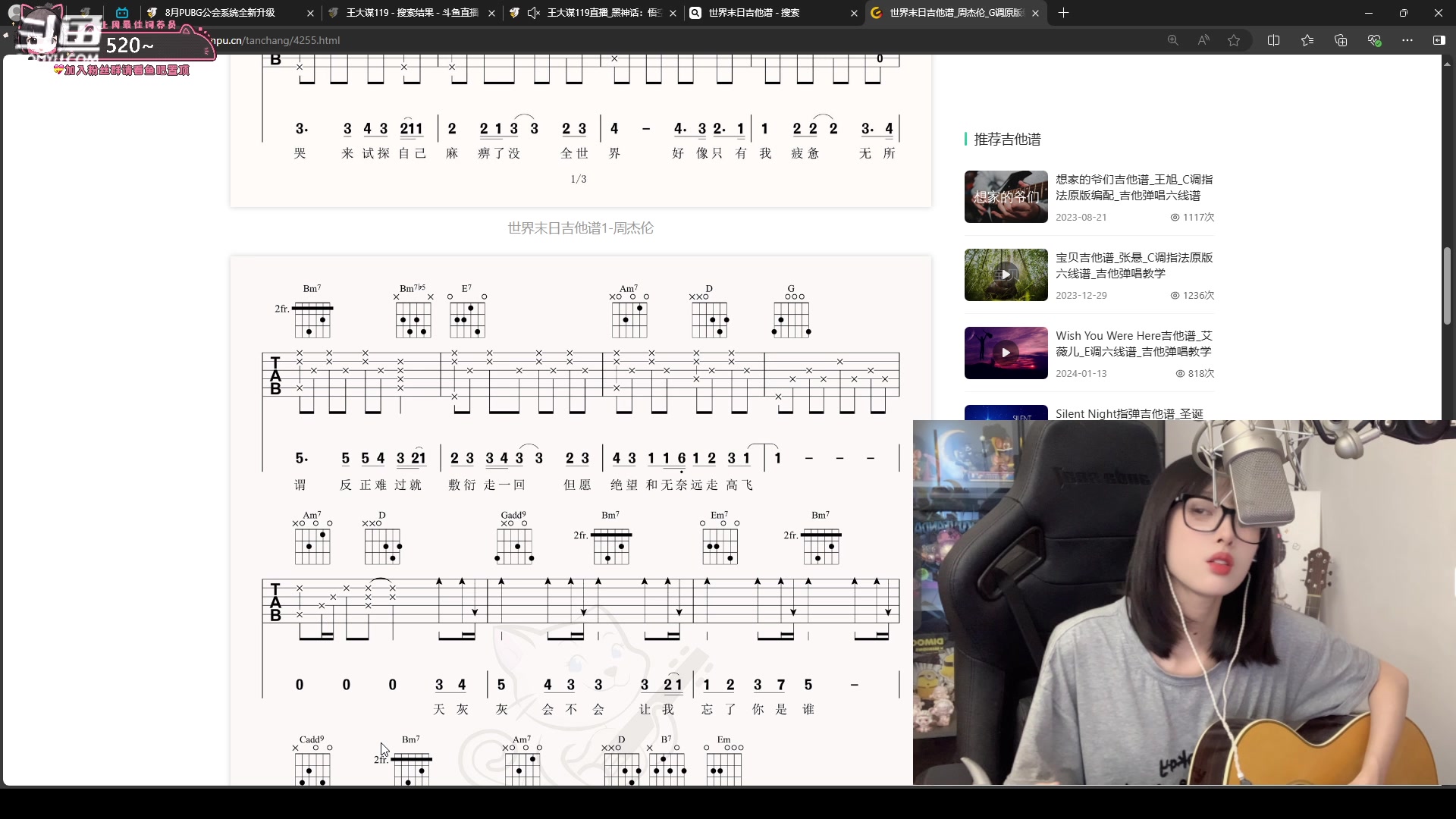1456x819 pixels.
Task: Open the 宝贝吉他谱_张悬_C调指法原版 link
Action: (1134, 265)
